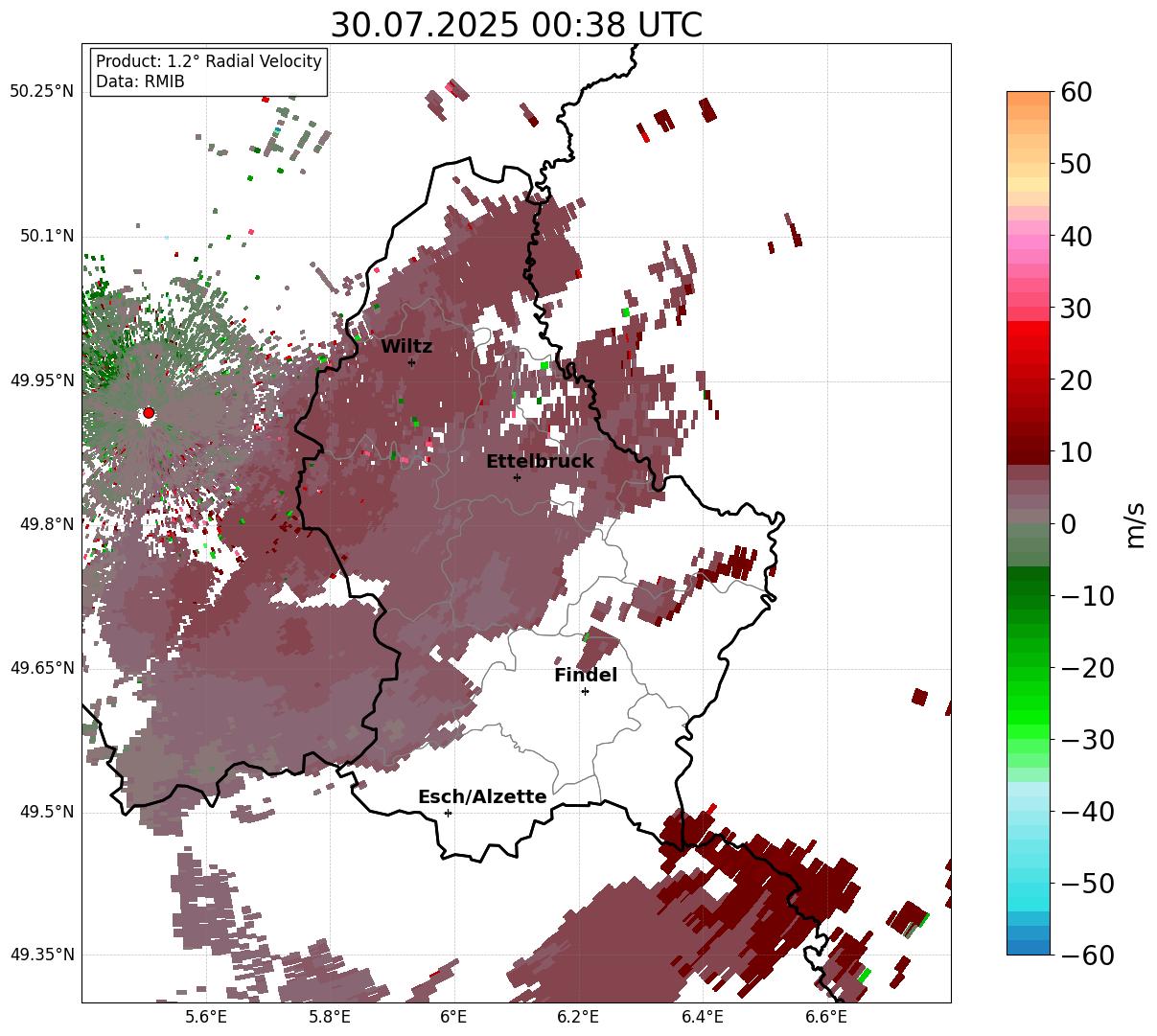Click the 5.8°E longitude label
1157x1036 pixels.
330,1017
